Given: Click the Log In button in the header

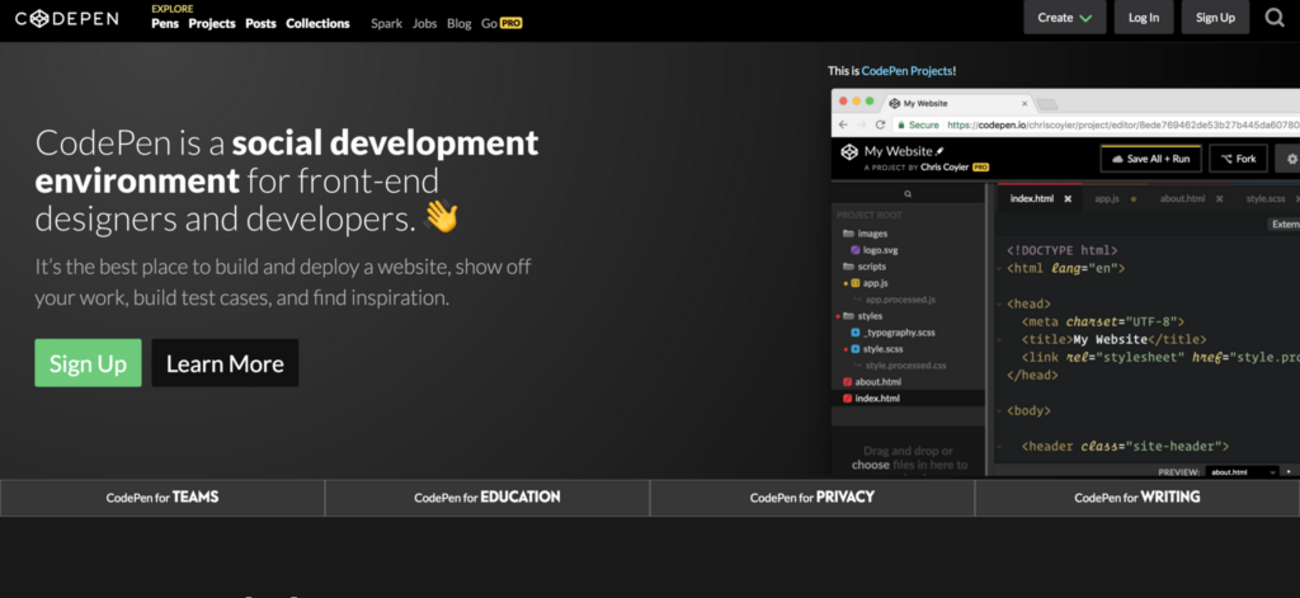Looking at the screenshot, I should [1144, 17].
